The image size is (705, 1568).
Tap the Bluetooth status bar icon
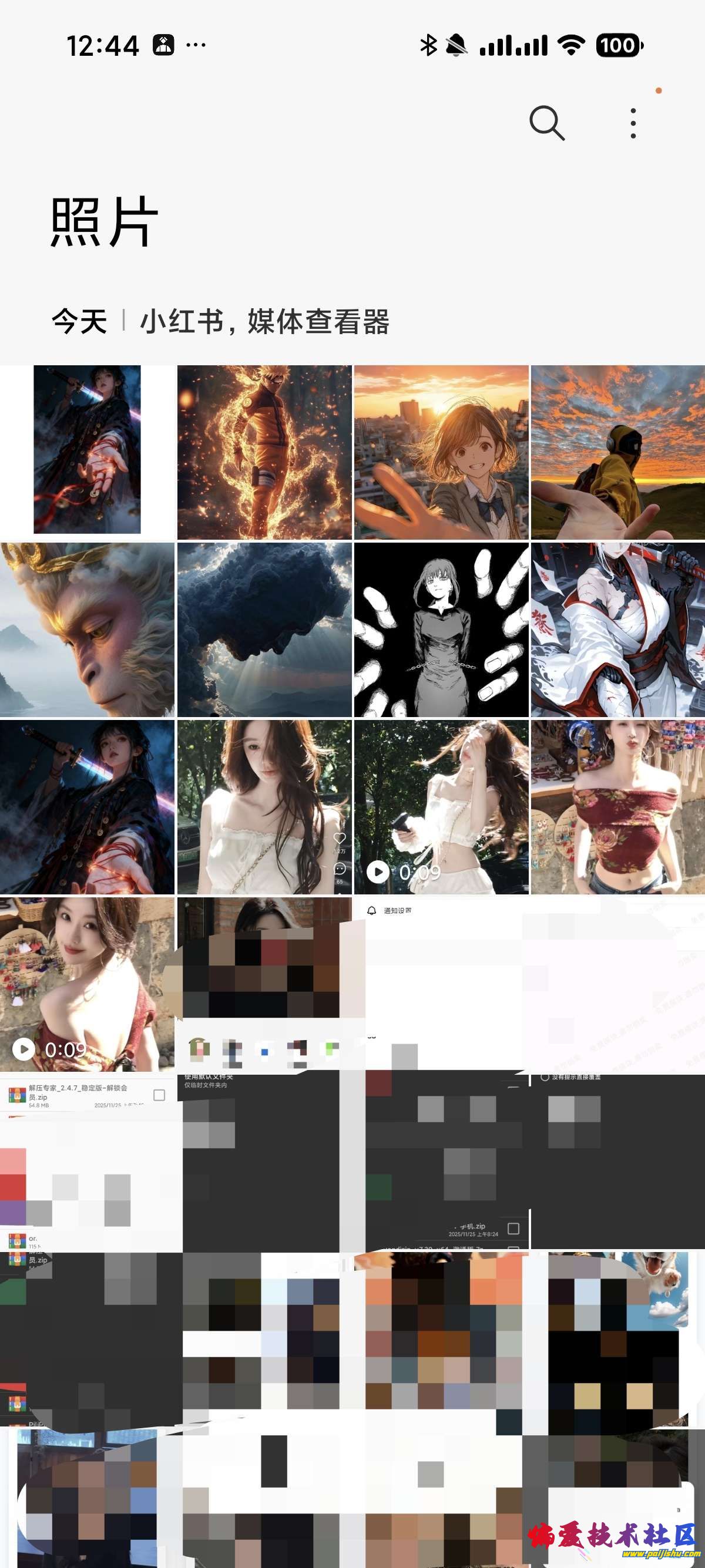click(x=429, y=46)
